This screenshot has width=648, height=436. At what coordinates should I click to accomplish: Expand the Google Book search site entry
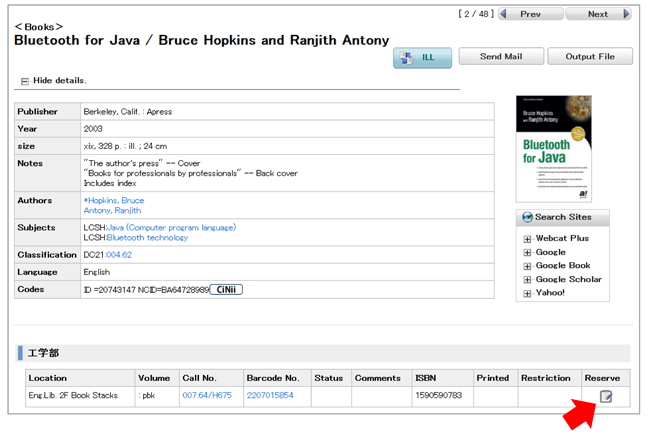click(527, 266)
